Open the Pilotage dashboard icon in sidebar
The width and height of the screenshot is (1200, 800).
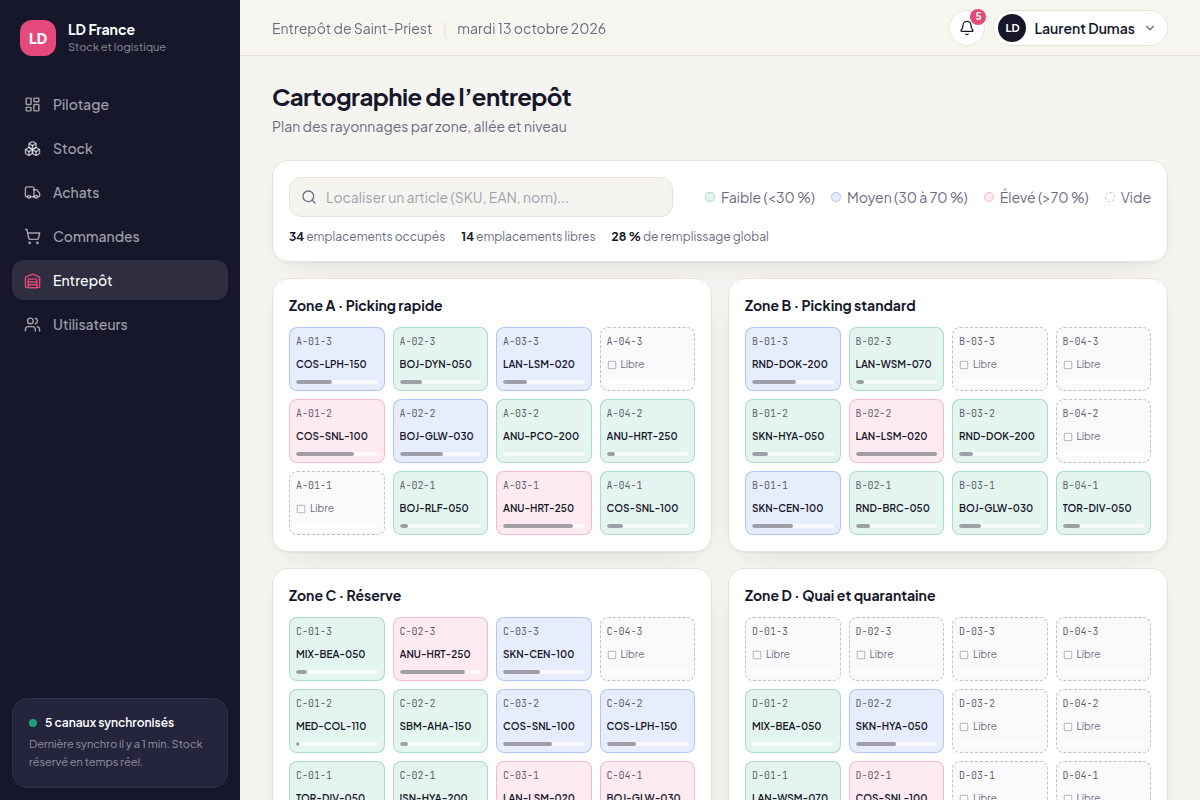click(33, 105)
